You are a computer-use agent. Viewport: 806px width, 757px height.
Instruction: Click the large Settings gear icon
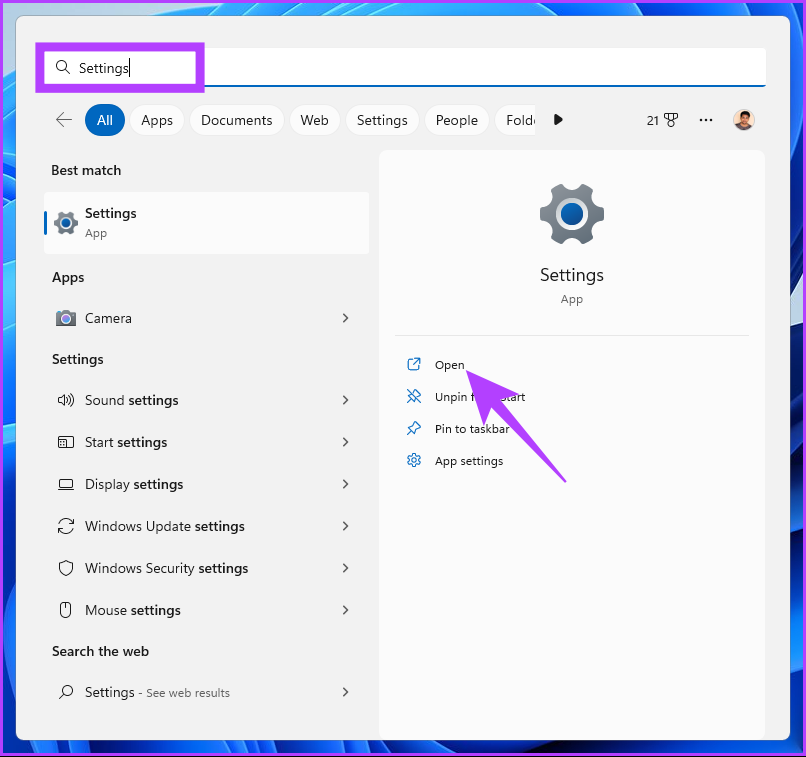click(571, 214)
